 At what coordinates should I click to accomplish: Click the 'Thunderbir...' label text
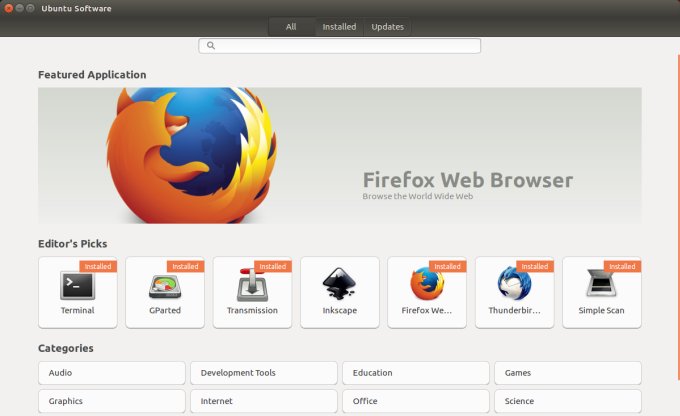pyautogui.click(x=514, y=311)
